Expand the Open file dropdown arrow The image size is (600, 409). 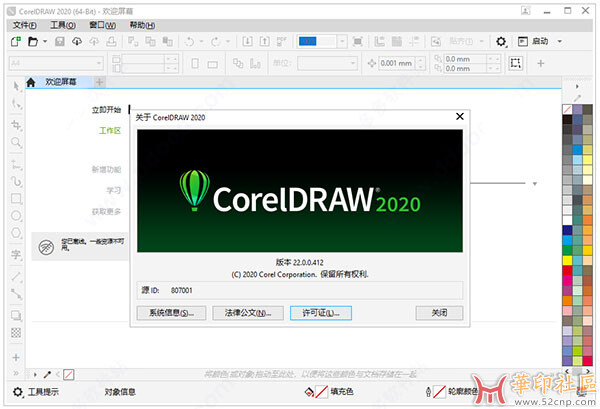(x=45, y=41)
